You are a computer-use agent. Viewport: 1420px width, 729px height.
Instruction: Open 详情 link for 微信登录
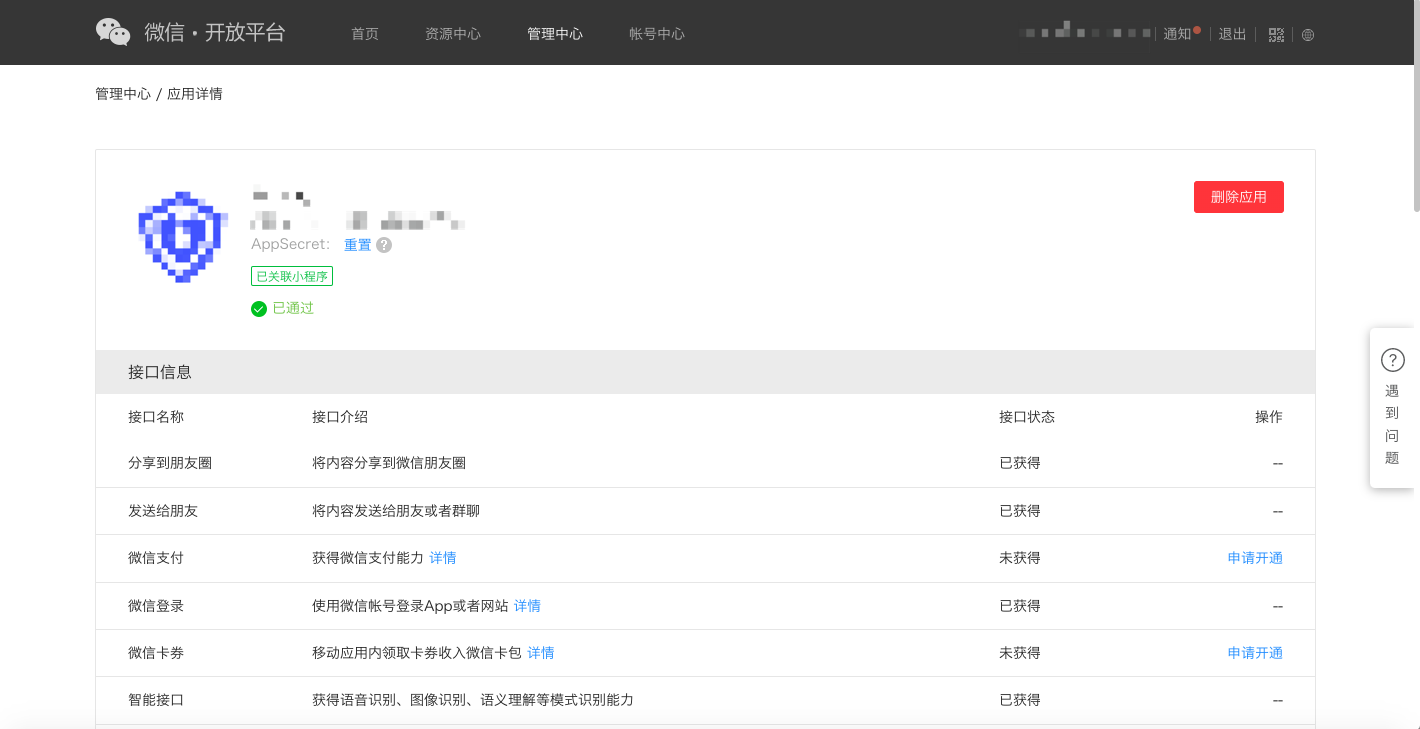[527, 606]
